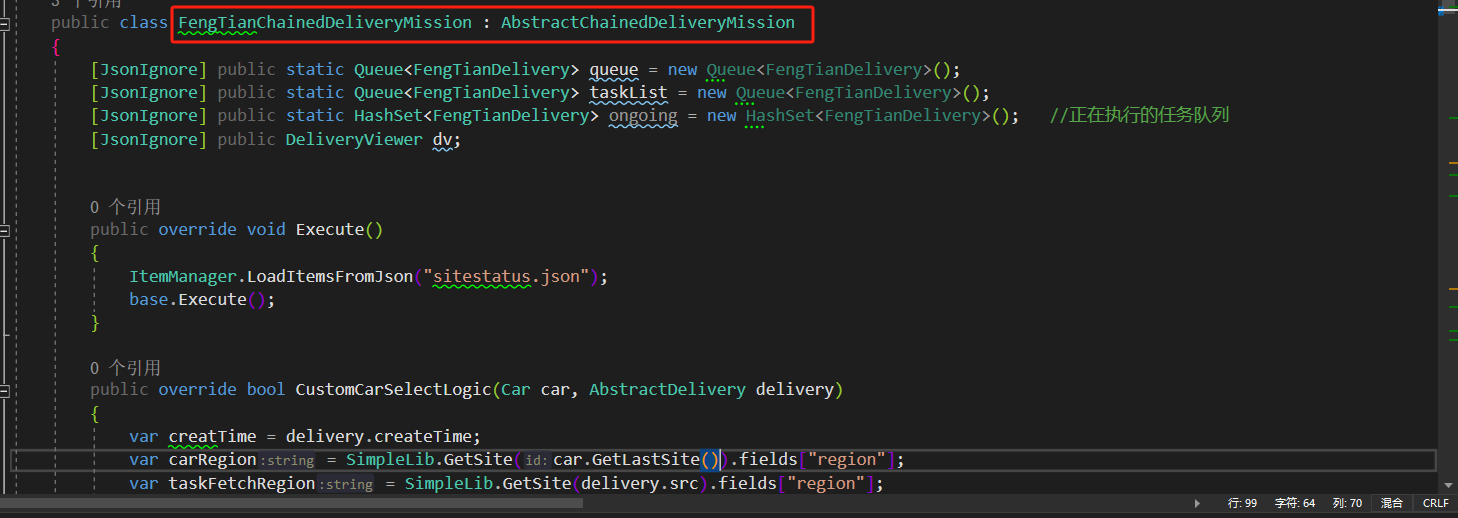Click the 行: 99 line indicator
The height and width of the screenshot is (518, 1458).
point(1242,503)
